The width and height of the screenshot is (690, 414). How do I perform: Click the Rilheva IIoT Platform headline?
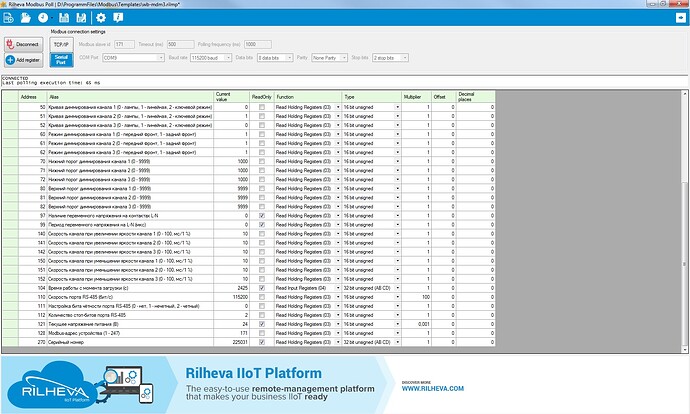(253, 373)
